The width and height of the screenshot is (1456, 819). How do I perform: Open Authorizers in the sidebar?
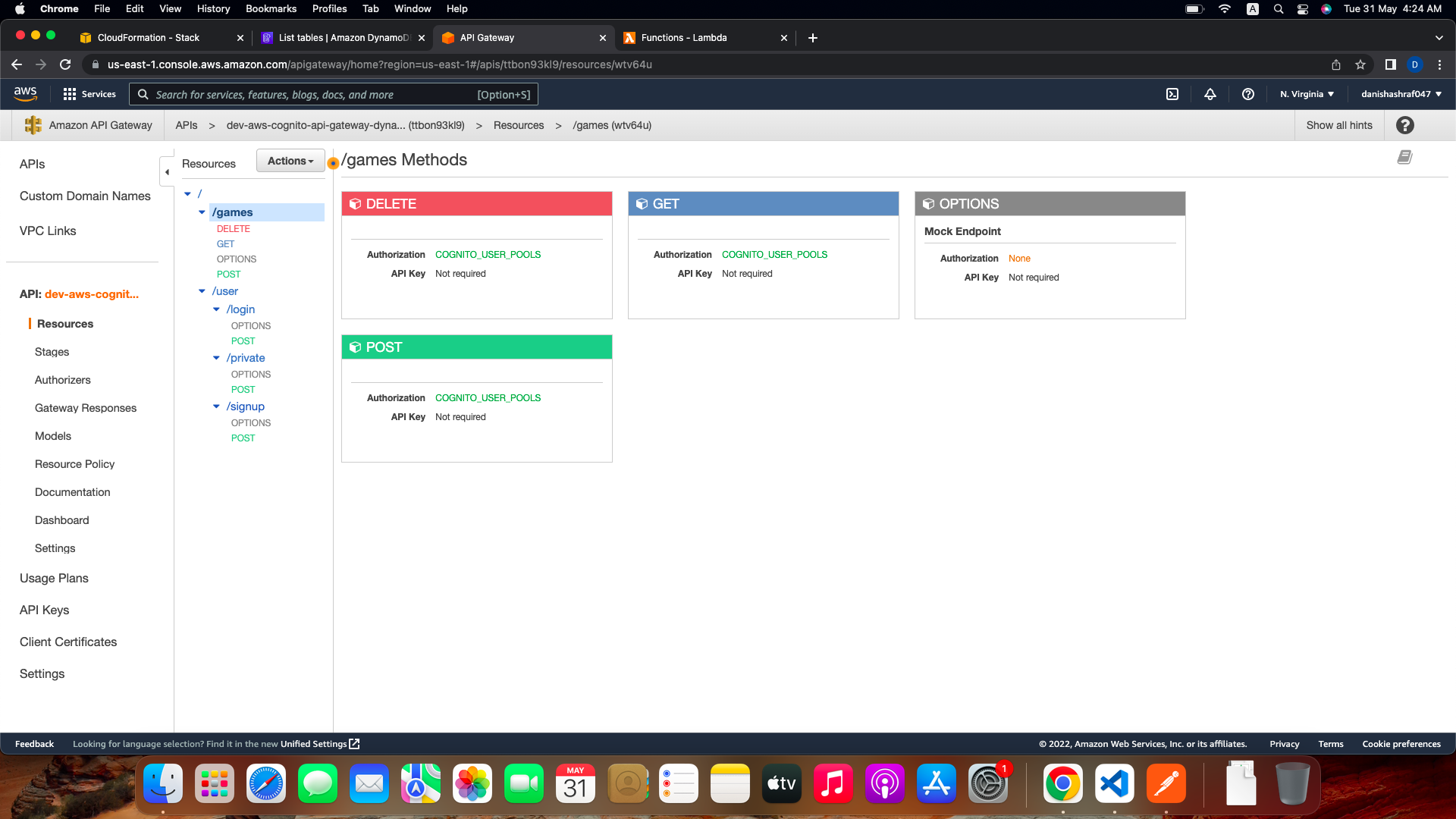click(62, 380)
